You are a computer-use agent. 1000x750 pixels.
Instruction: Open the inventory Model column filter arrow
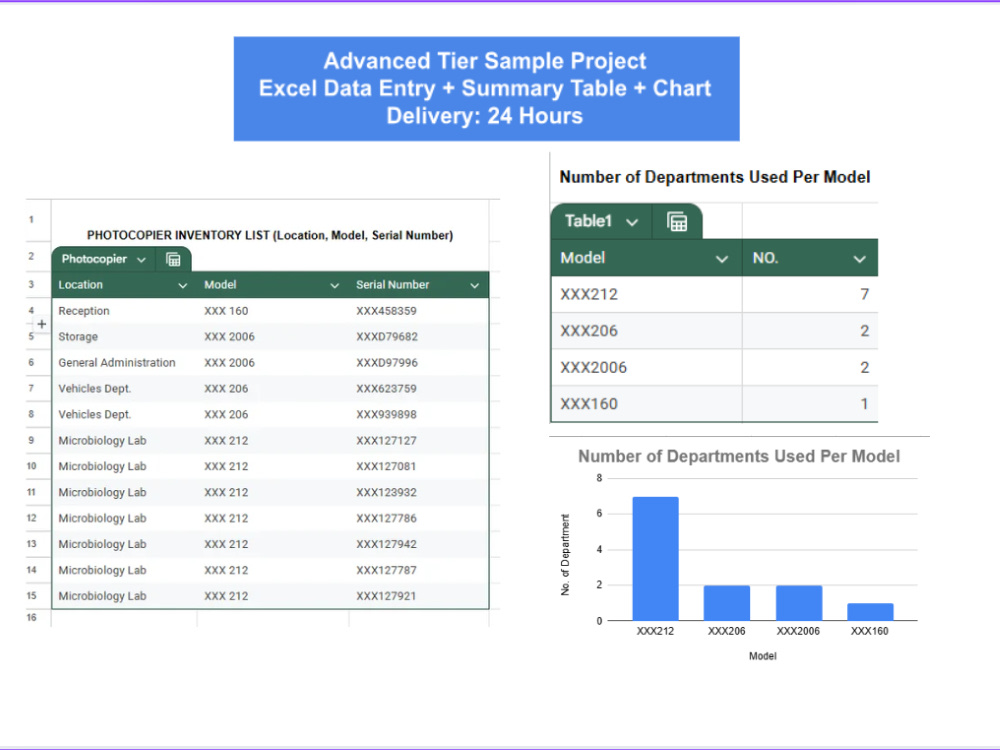(334, 286)
